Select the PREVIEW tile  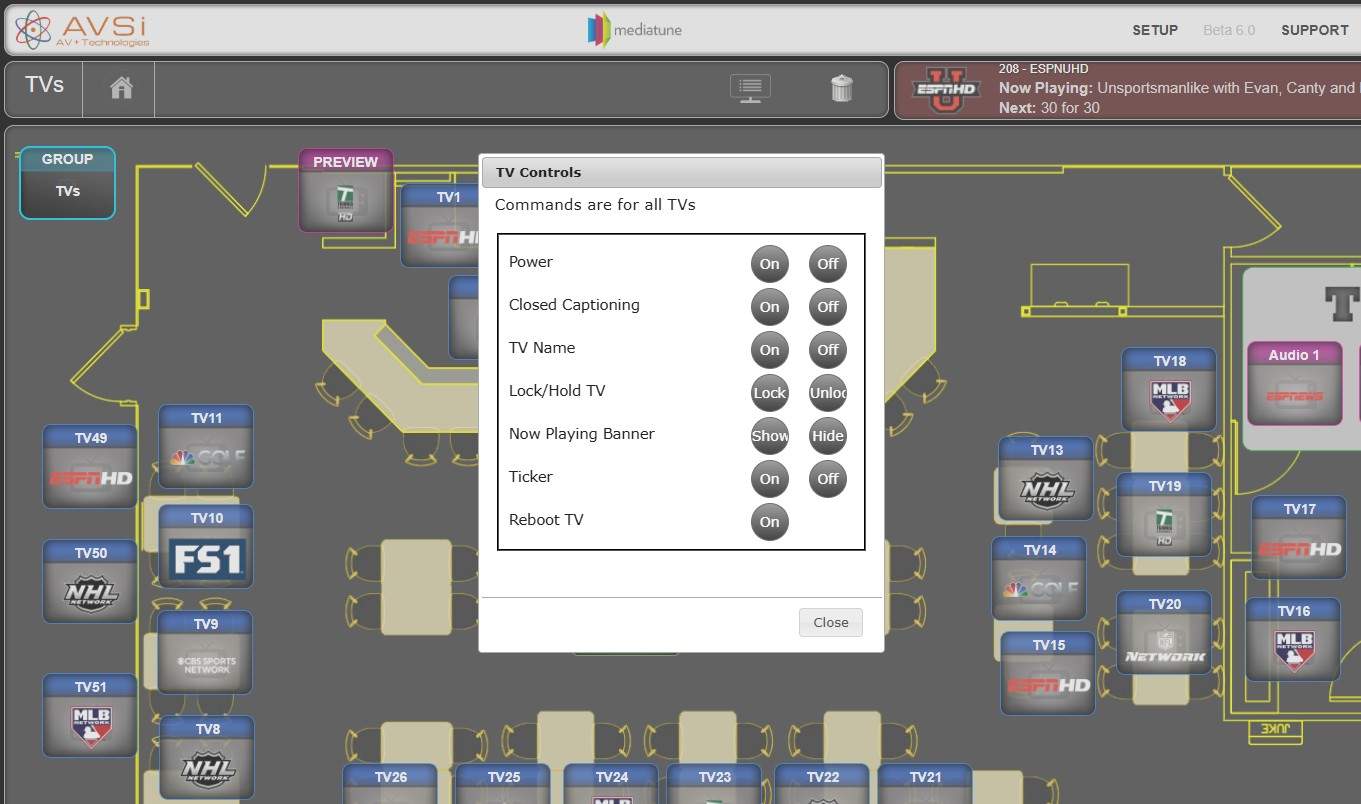[x=345, y=191]
